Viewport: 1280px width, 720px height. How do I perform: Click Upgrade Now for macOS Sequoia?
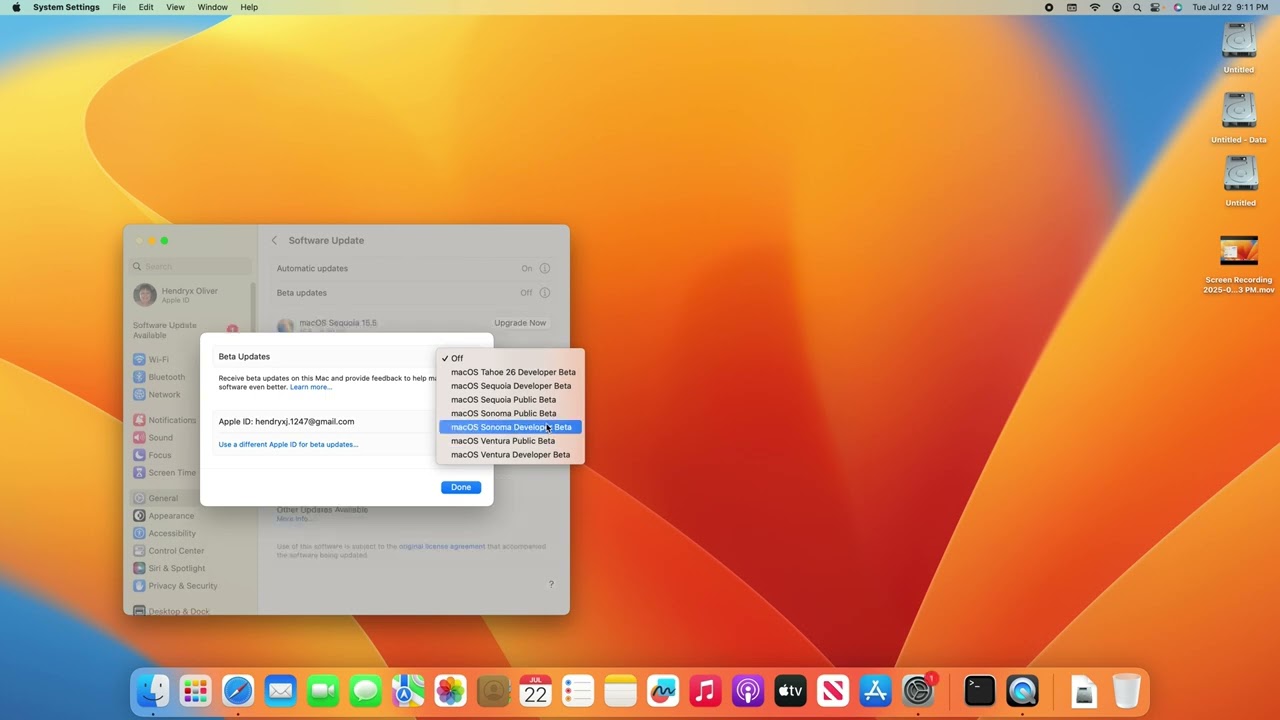tap(520, 323)
